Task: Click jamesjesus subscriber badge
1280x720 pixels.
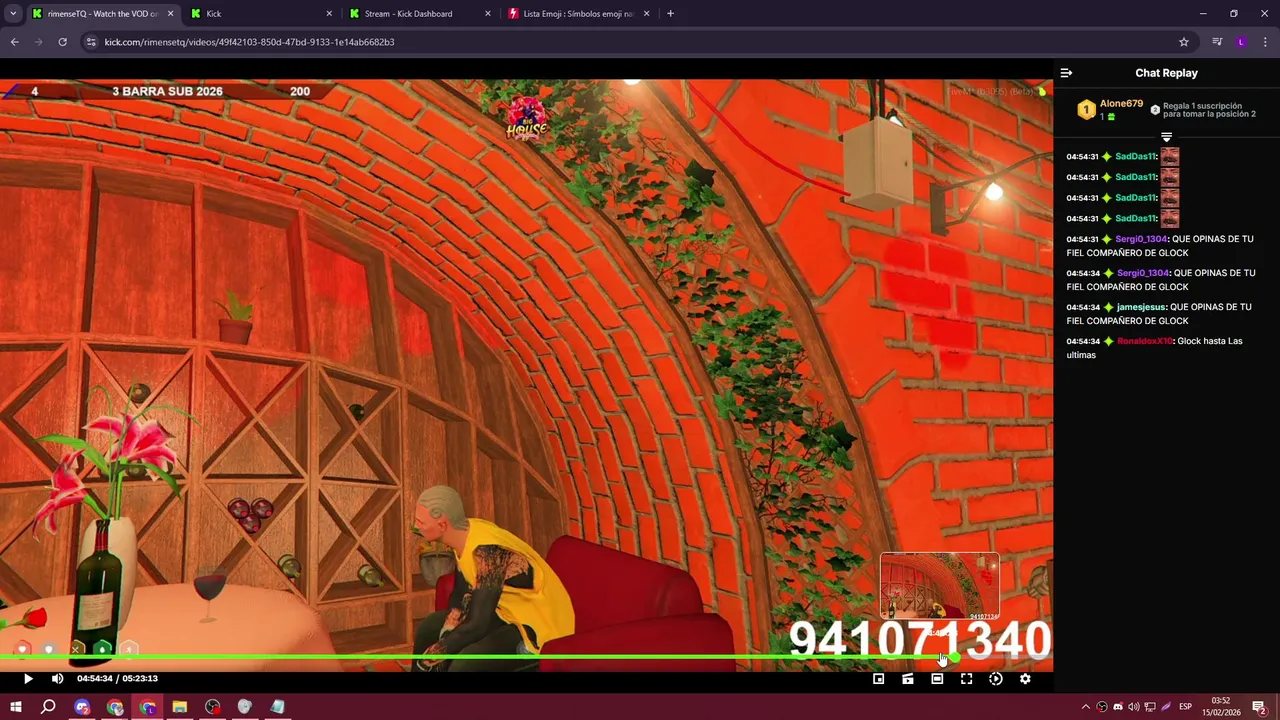Action: [1108, 307]
